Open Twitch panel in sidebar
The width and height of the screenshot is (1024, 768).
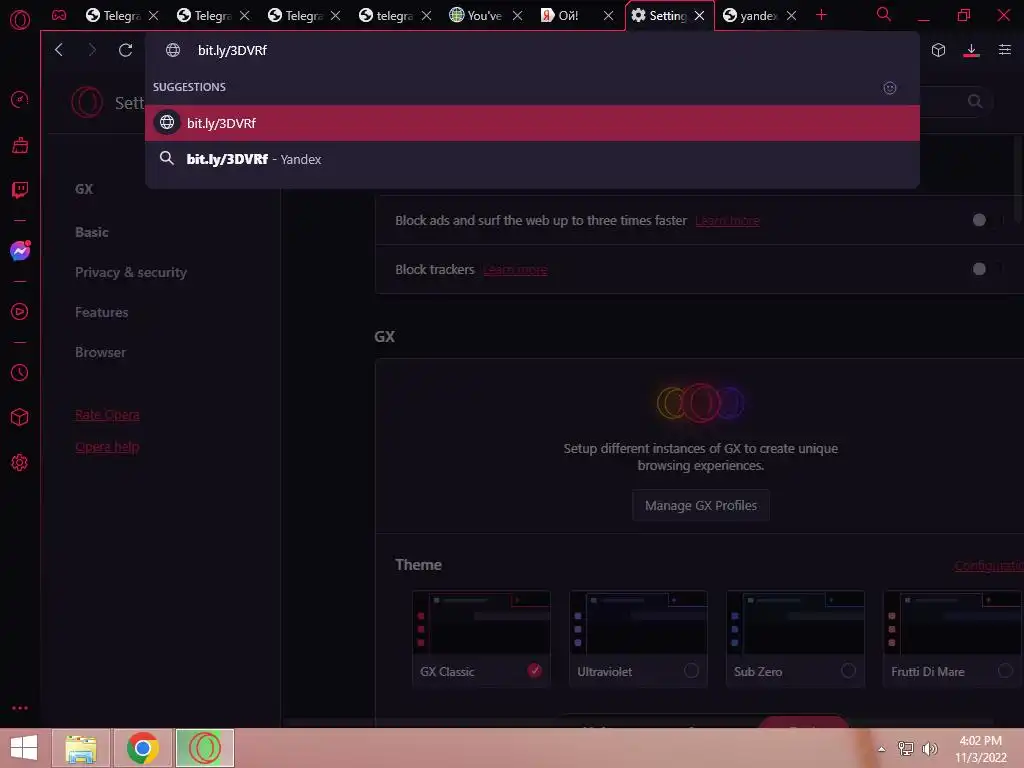[x=20, y=190]
